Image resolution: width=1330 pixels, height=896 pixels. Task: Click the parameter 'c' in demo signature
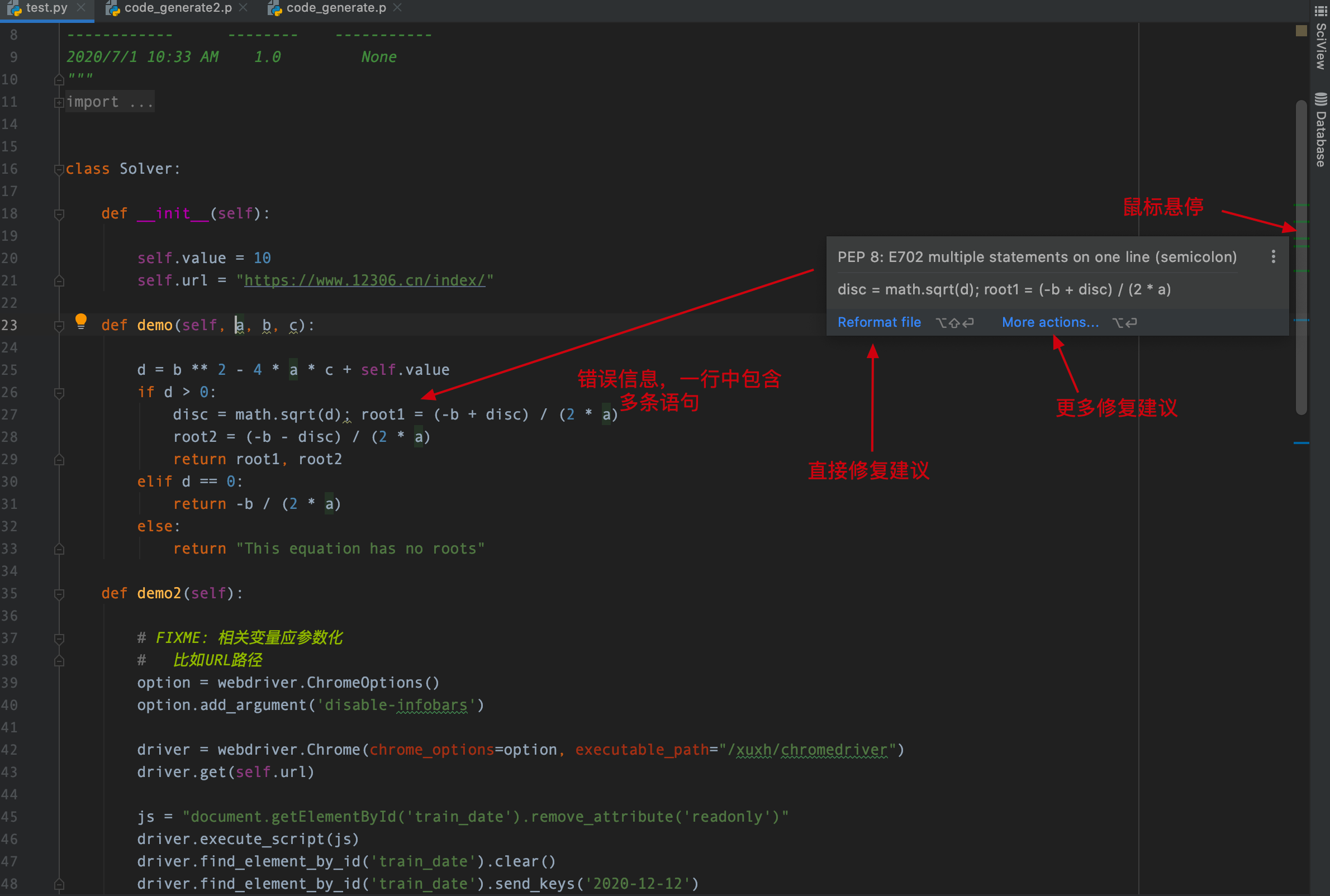tap(293, 325)
